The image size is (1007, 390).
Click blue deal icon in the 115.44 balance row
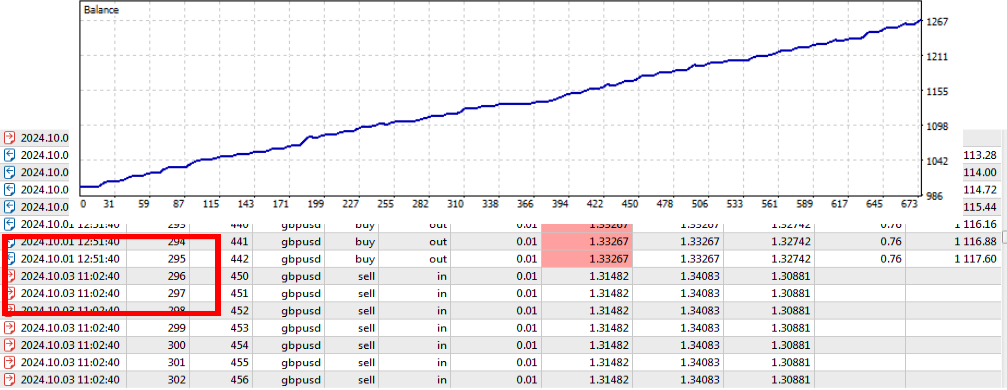(x=10, y=207)
